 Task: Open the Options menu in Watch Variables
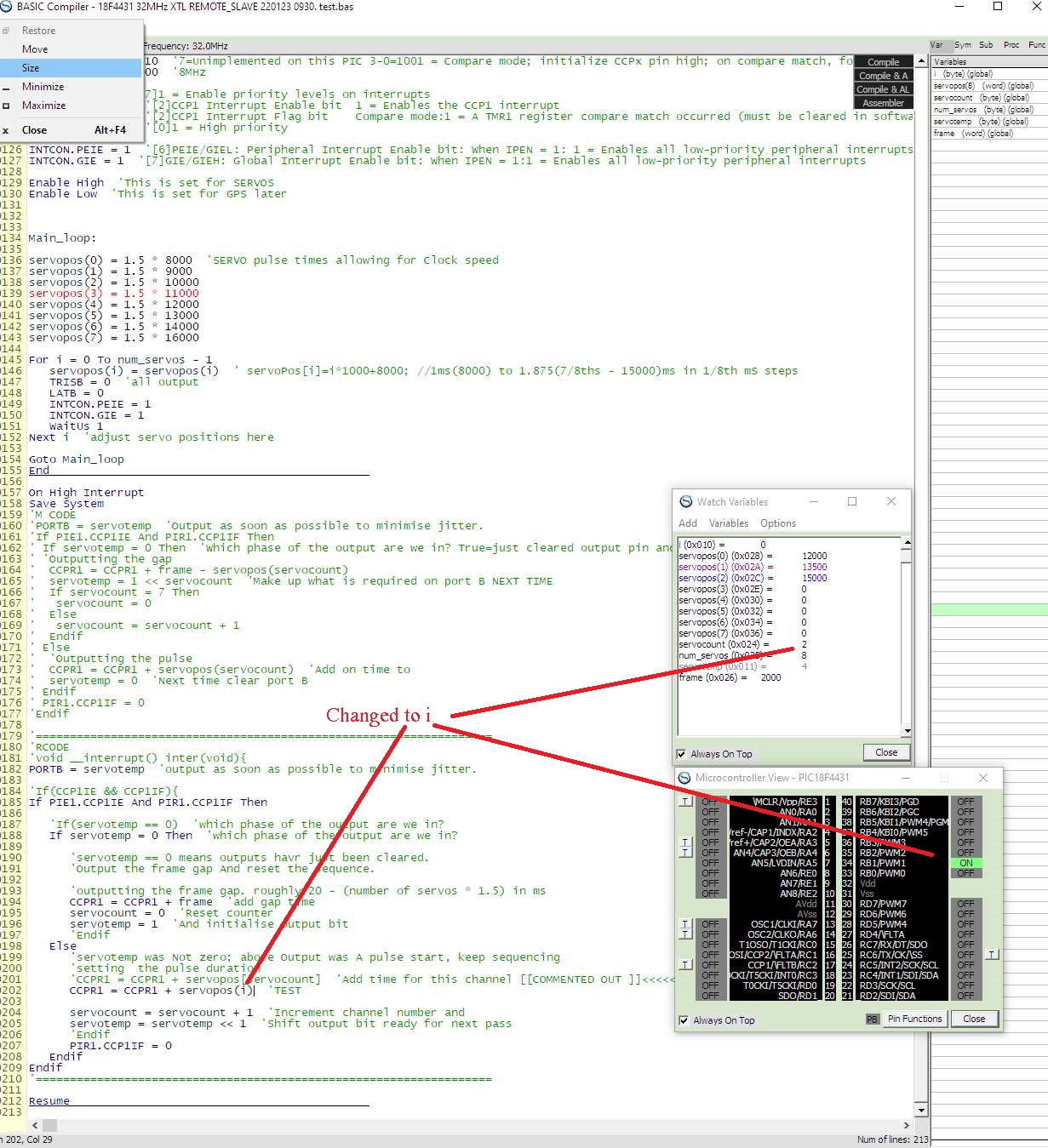coord(778,523)
